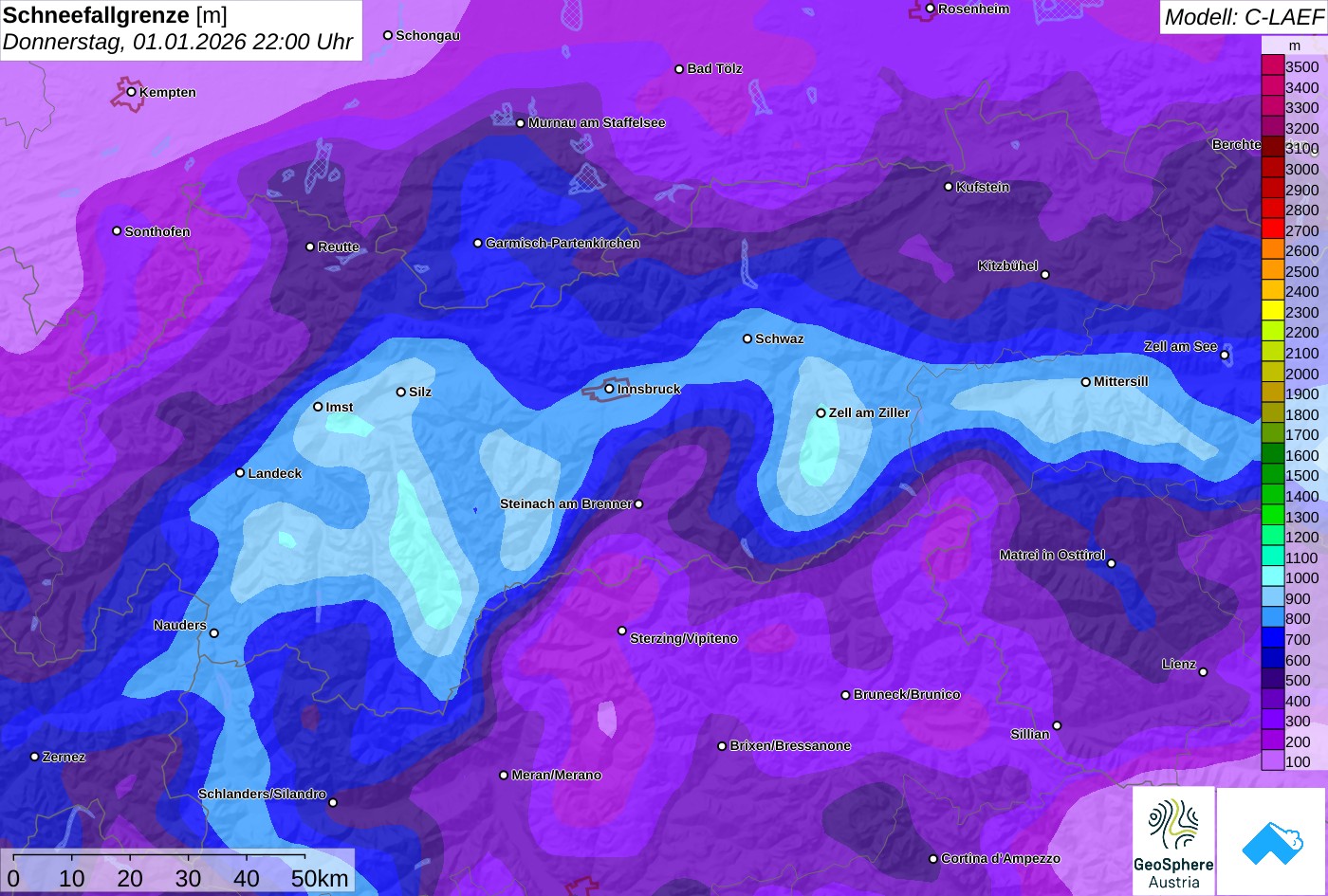Click the Kitzbühel location dot
This screenshot has width=1328, height=896.
coord(1044,275)
